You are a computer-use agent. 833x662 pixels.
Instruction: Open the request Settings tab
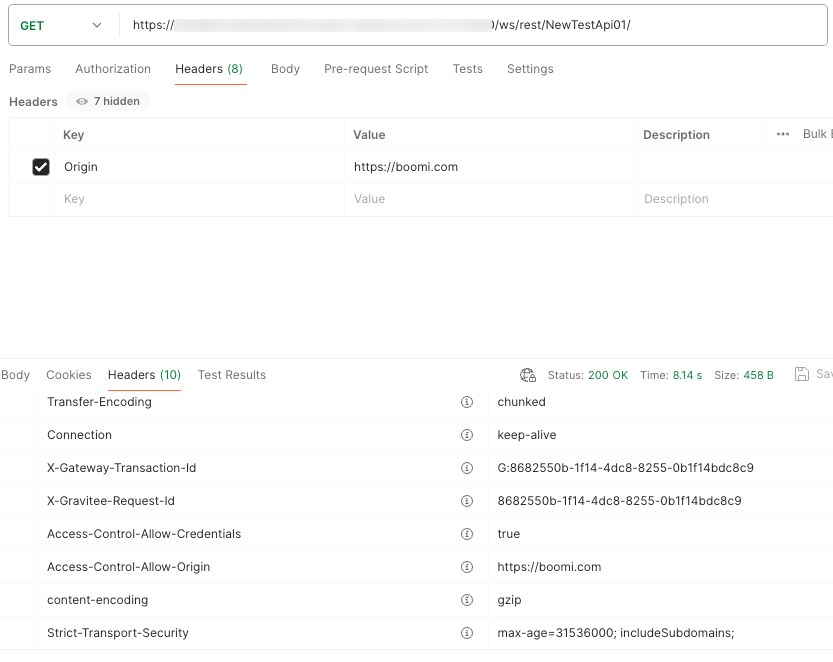pyautogui.click(x=530, y=69)
